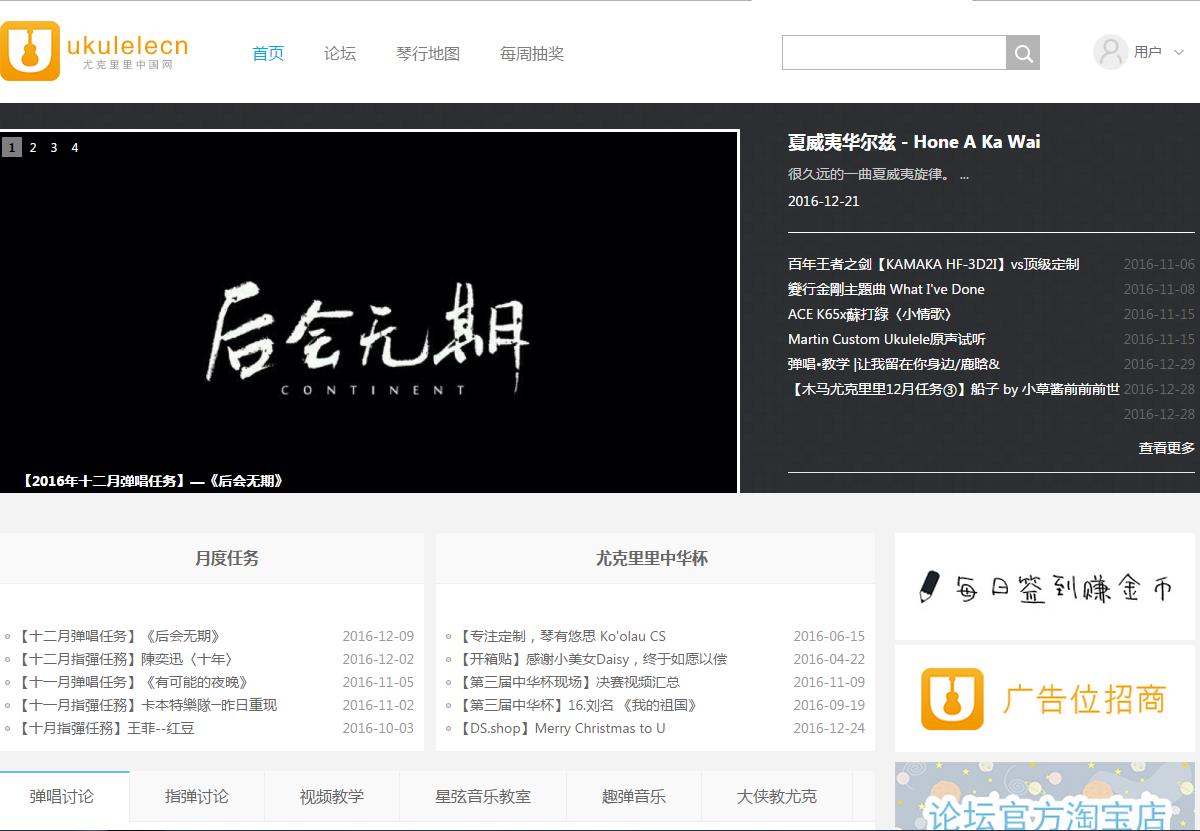Switch to 星弦音乐教室 tab
The width and height of the screenshot is (1200, 831).
[483, 796]
